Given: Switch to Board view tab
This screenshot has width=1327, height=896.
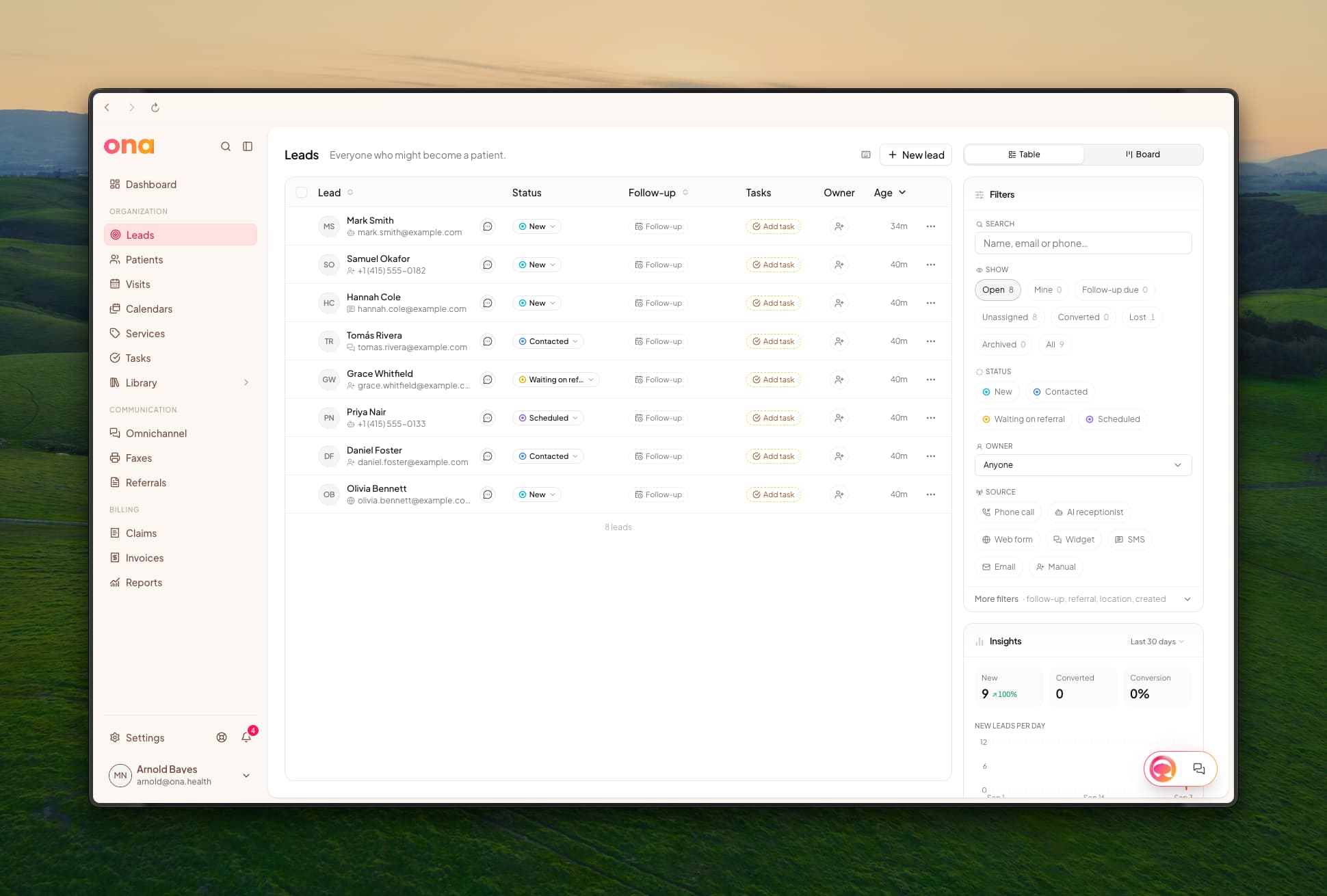Looking at the screenshot, I should click(1143, 155).
